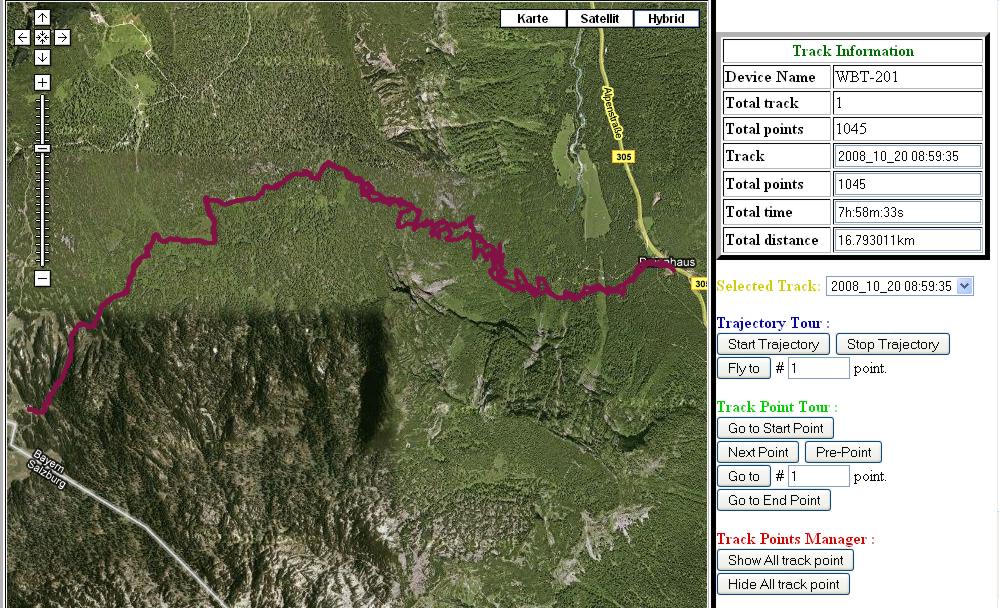The width and height of the screenshot is (999, 608).
Task: Jump to the End Point
Action: [x=773, y=500]
